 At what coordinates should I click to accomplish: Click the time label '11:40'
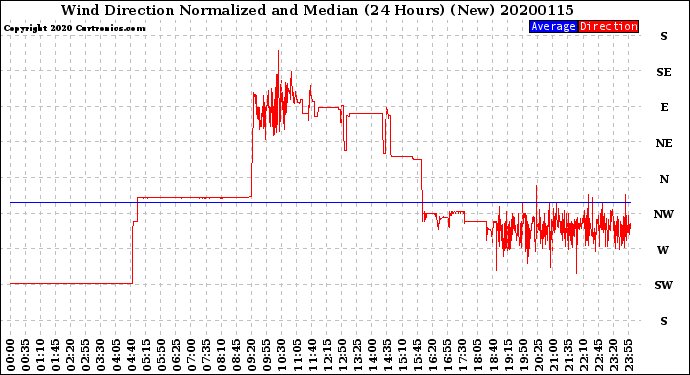coord(312,355)
